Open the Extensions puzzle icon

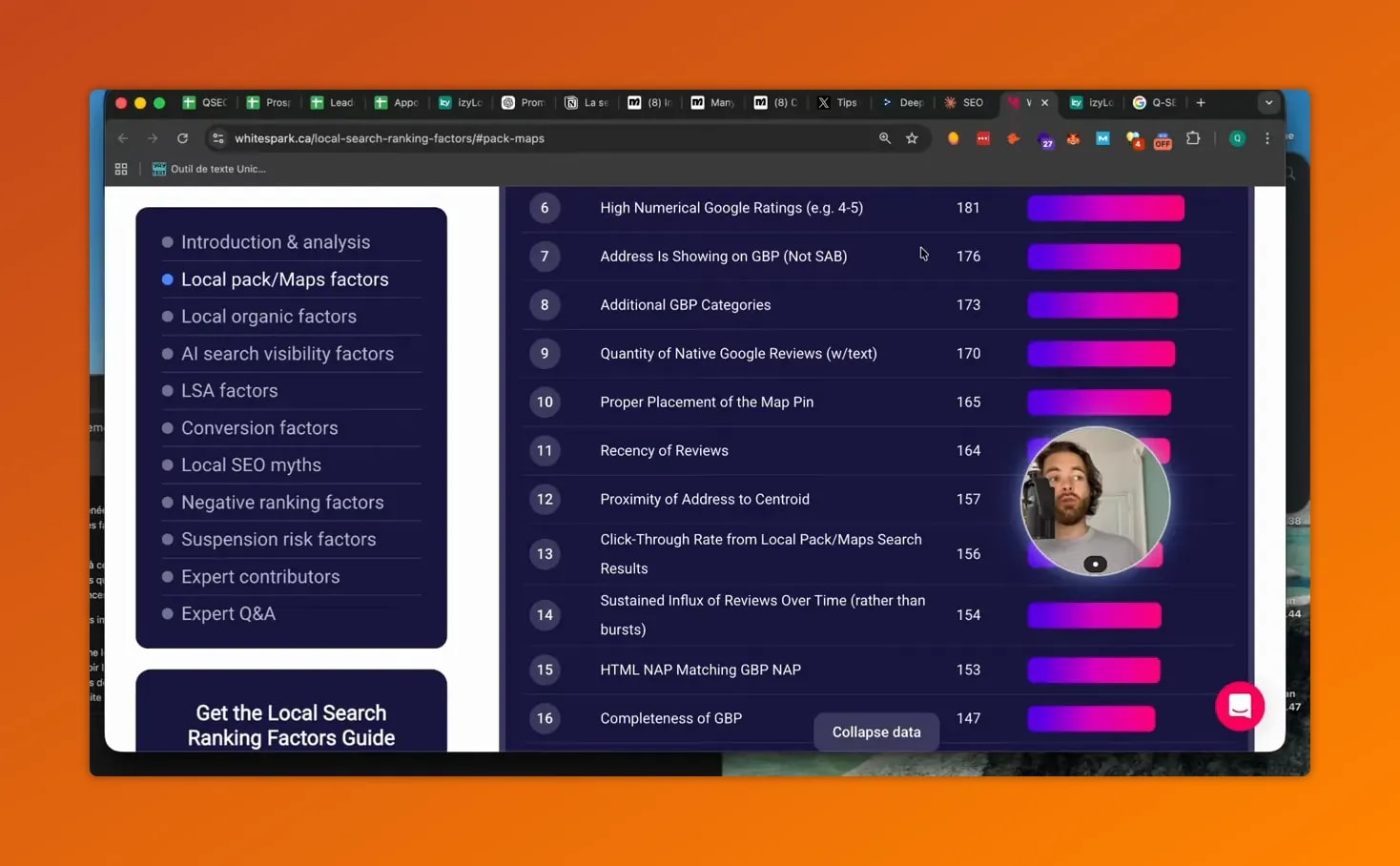1193,138
